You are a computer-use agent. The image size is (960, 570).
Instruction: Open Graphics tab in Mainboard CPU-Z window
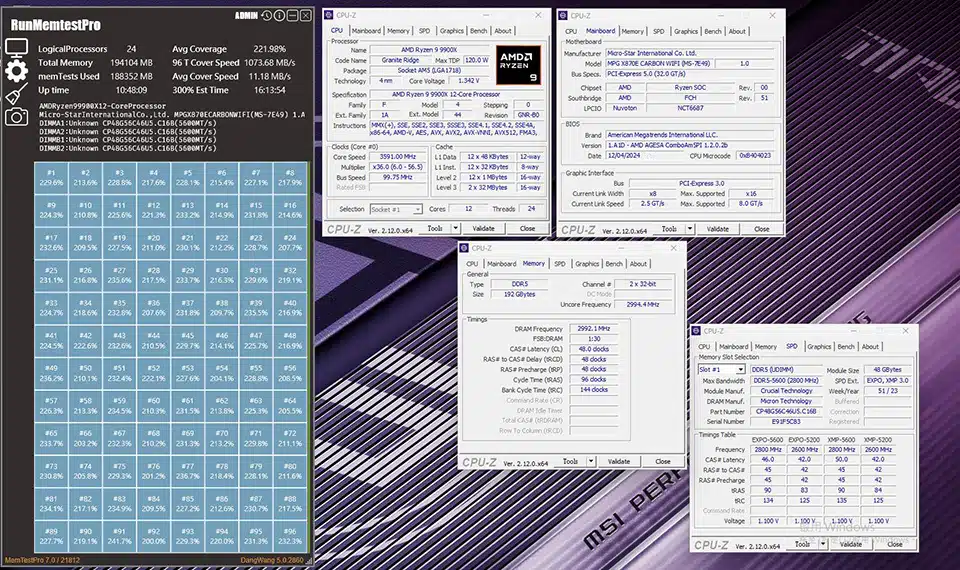pos(686,31)
